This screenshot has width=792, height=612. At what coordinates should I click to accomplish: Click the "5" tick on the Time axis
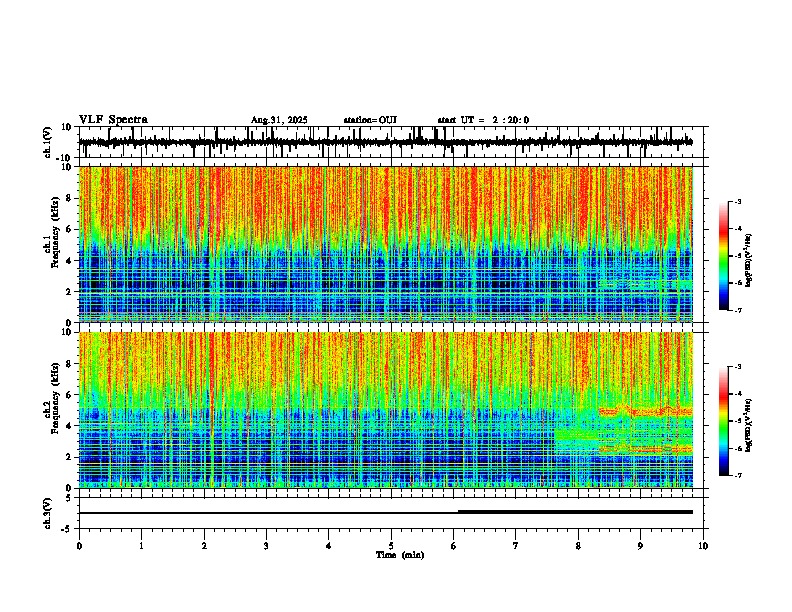(391, 546)
